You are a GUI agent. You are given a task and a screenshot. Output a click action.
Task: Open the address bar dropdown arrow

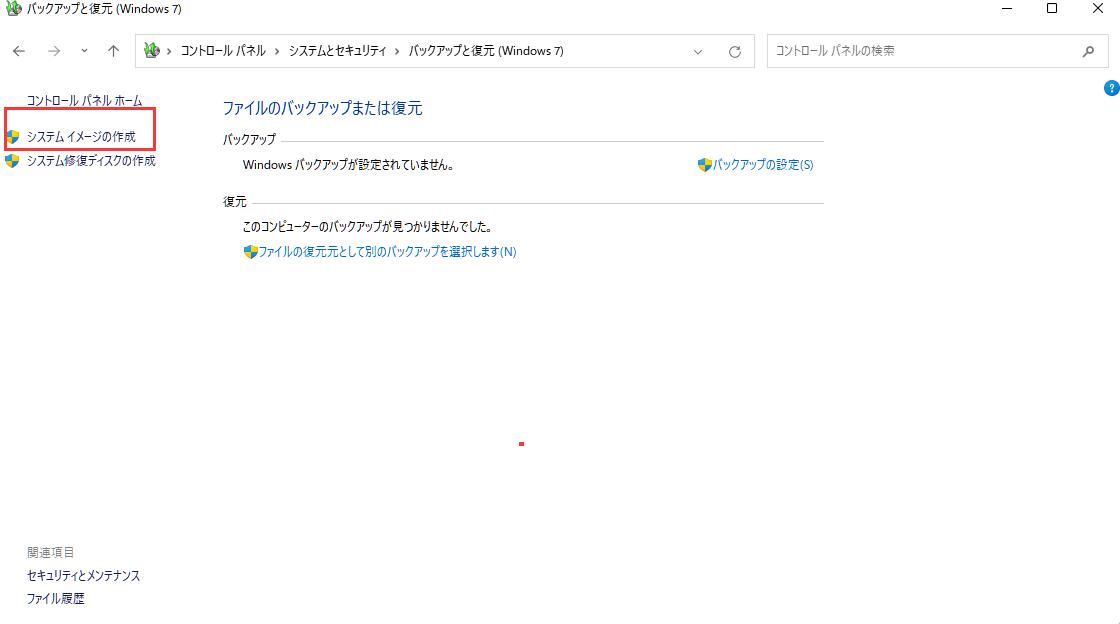tap(697, 50)
